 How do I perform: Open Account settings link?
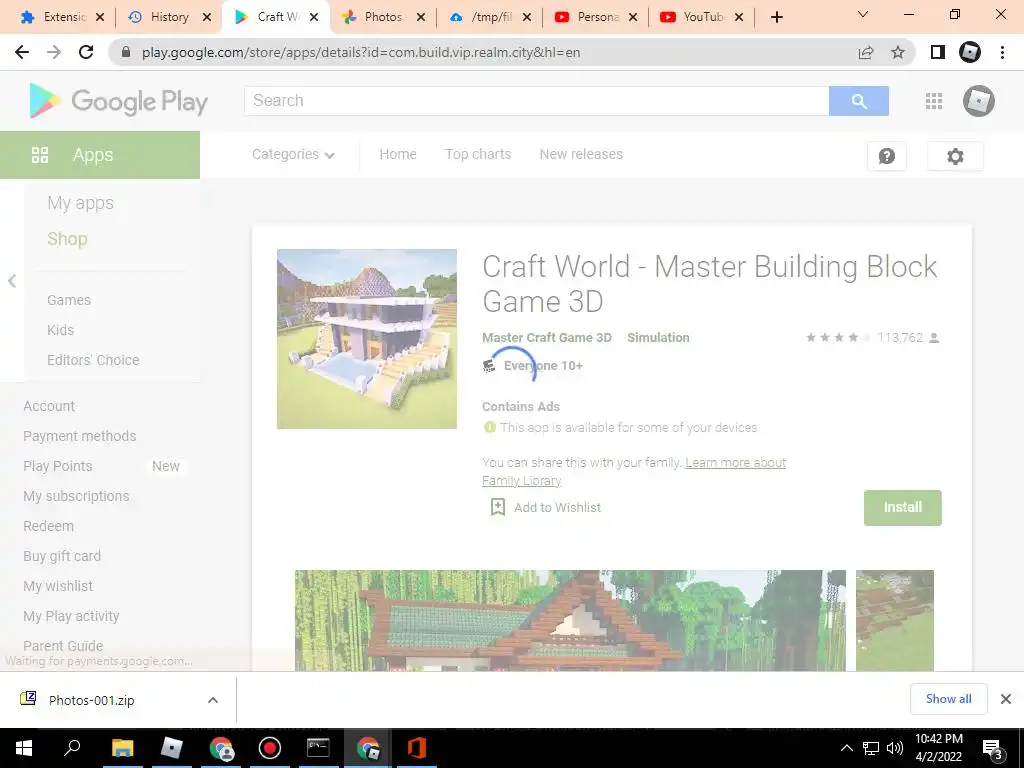(49, 406)
